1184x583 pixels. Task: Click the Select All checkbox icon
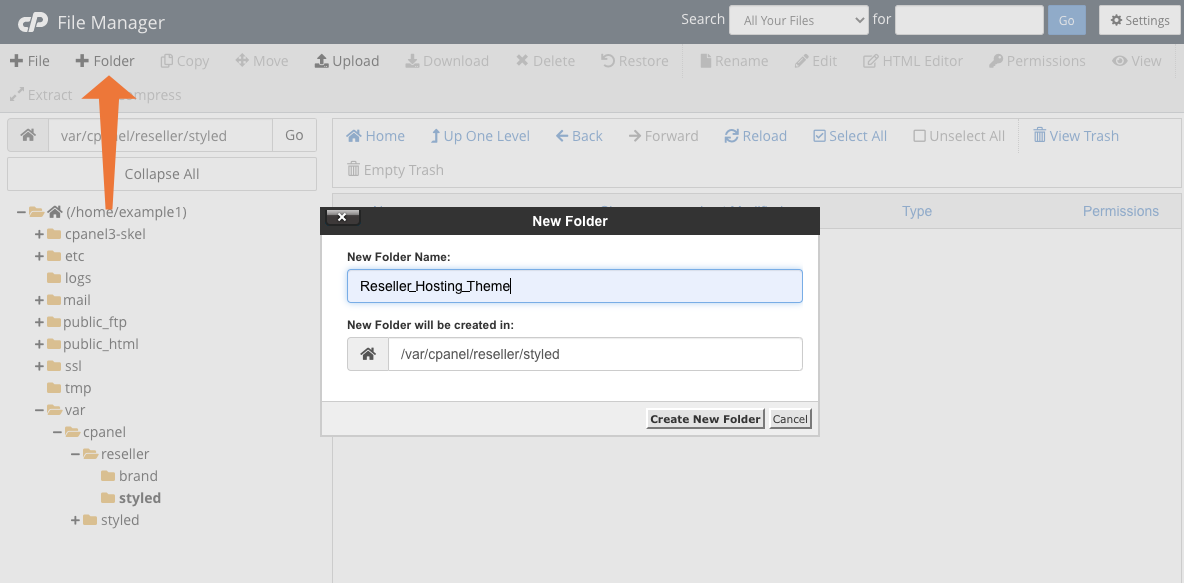820,136
